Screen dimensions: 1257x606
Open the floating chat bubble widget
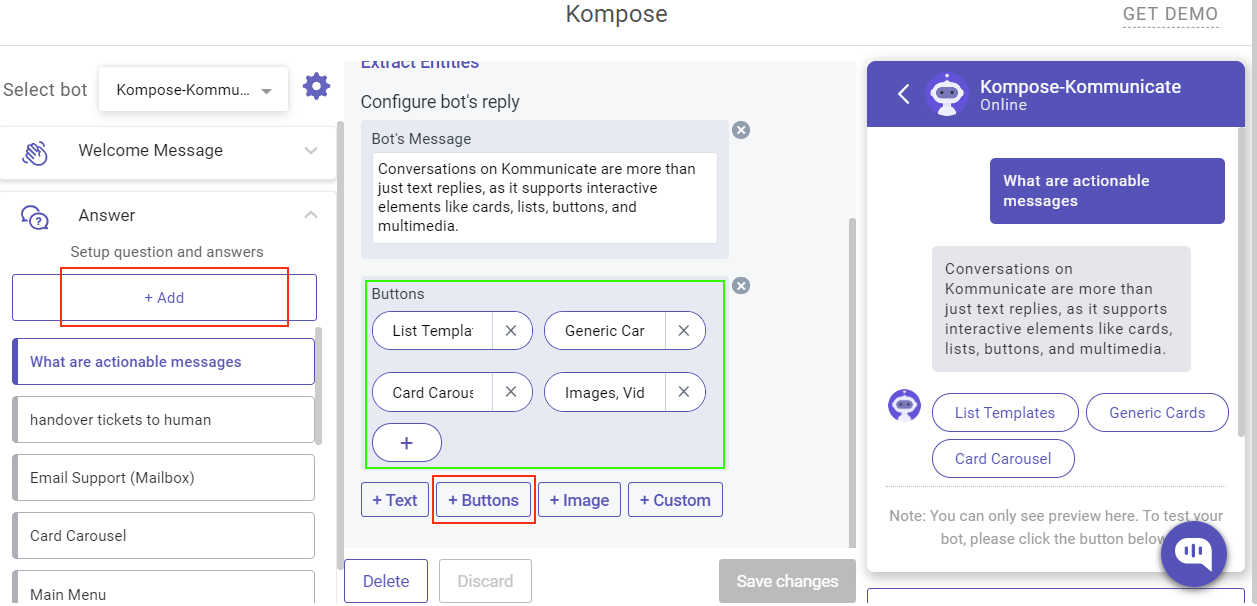point(1193,553)
